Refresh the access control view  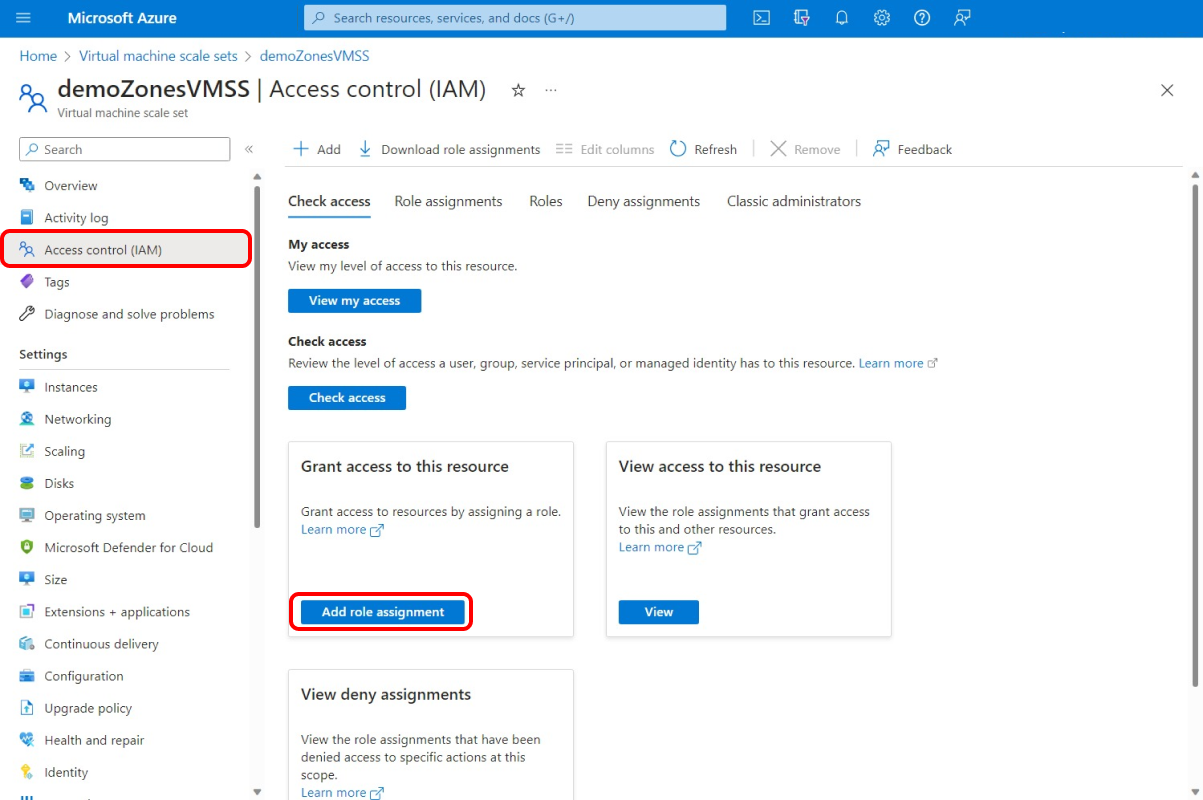(703, 148)
